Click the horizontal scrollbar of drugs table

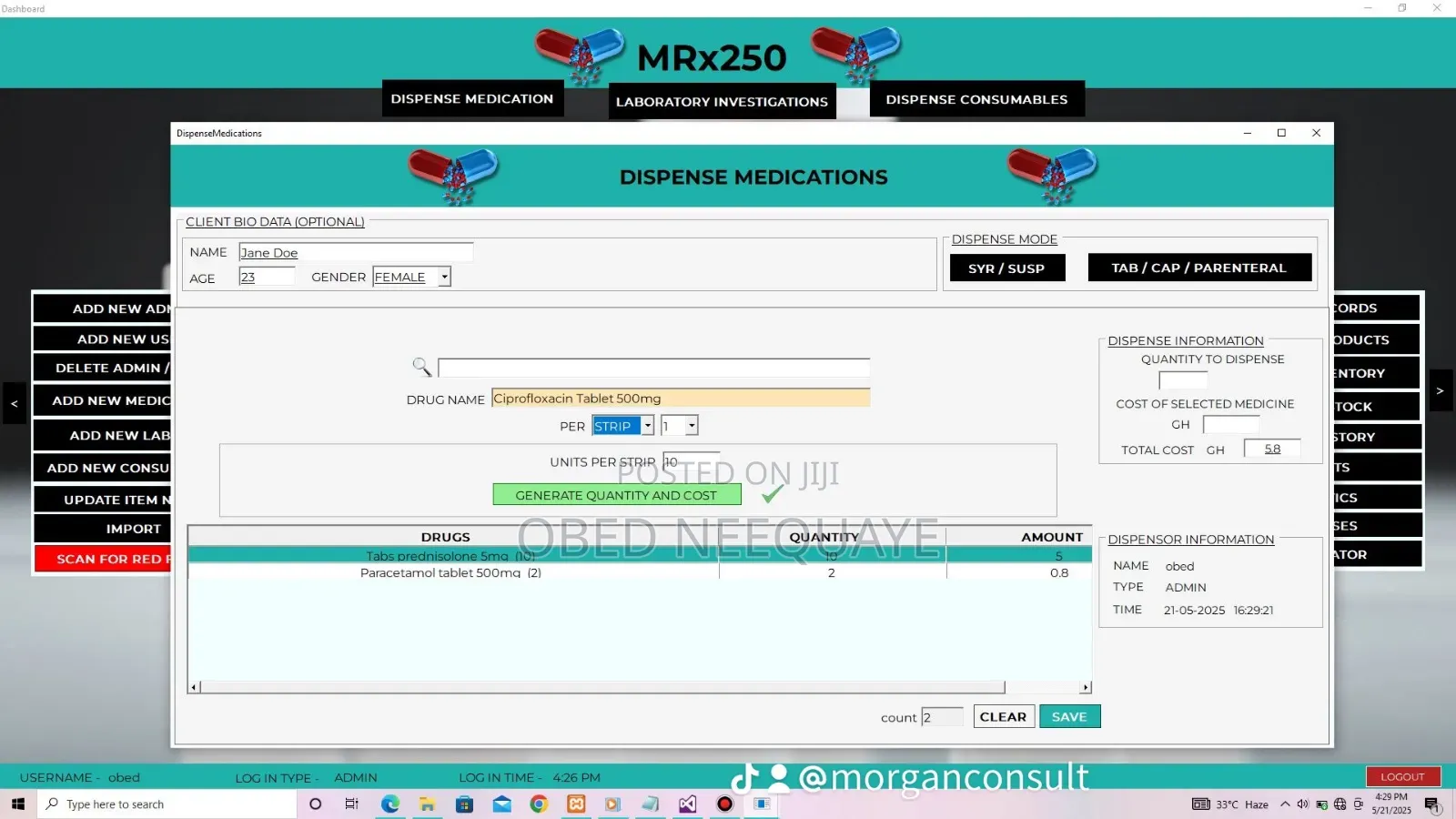click(x=602, y=687)
